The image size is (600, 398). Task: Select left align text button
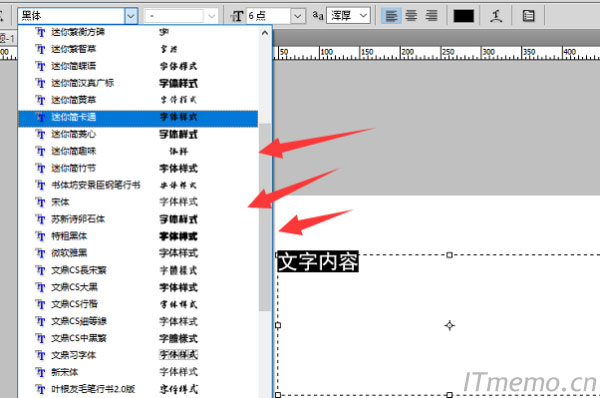(x=391, y=16)
